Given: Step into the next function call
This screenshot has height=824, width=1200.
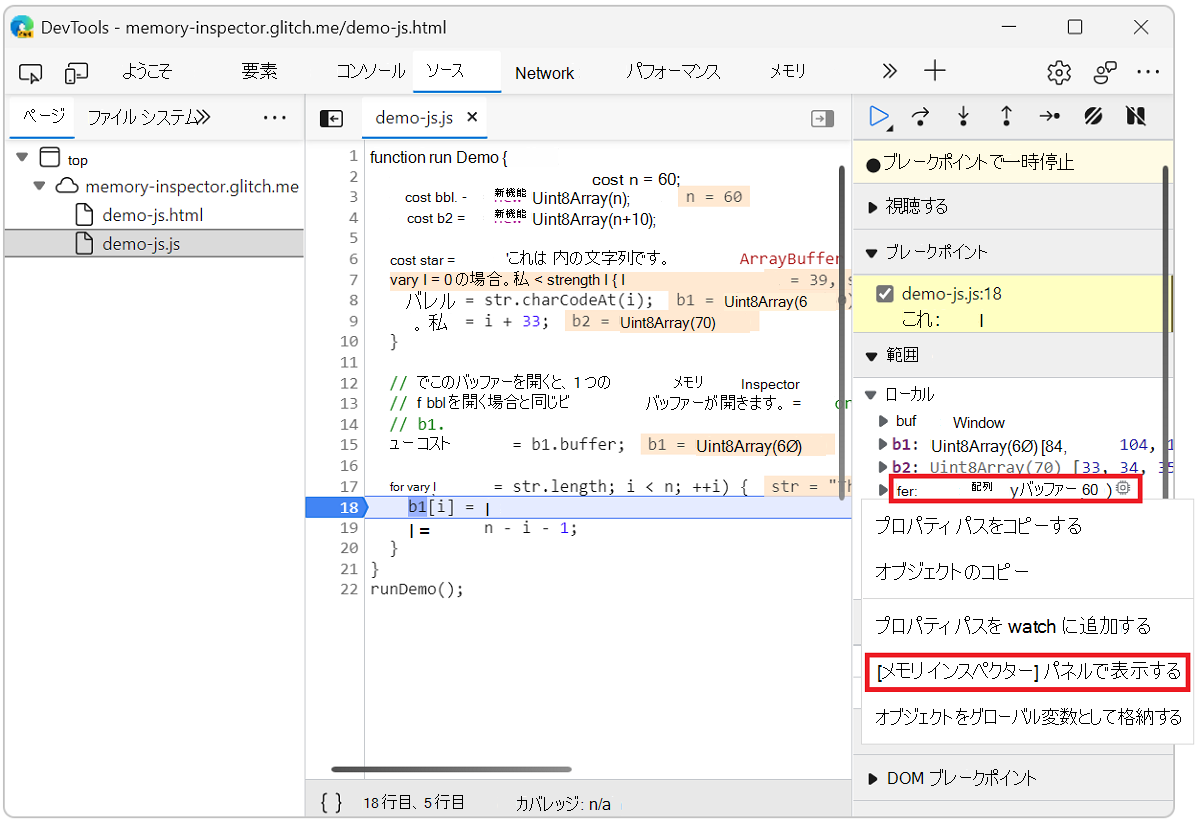Looking at the screenshot, I should click(x=962, y=117).
